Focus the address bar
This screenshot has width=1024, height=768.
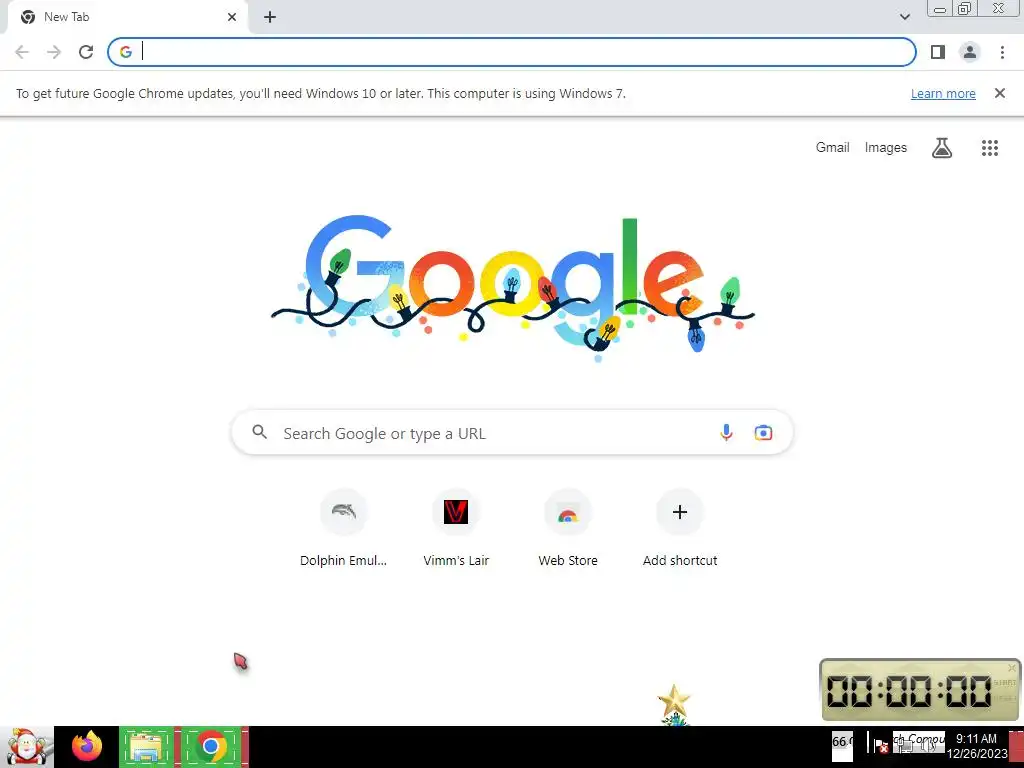click(x=512, y=52)
